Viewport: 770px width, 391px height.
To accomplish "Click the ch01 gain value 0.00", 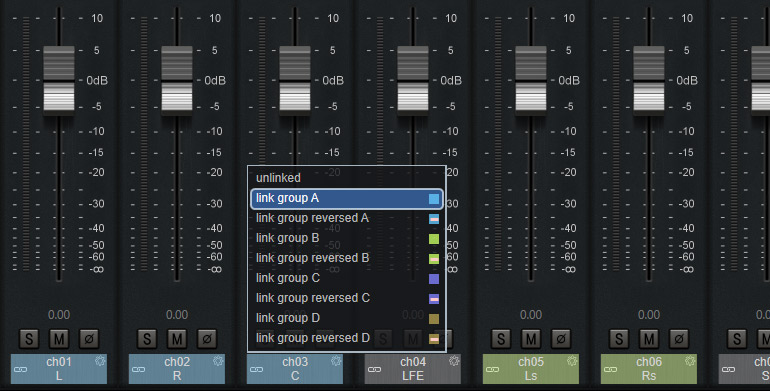I will [x=59, y=315].
